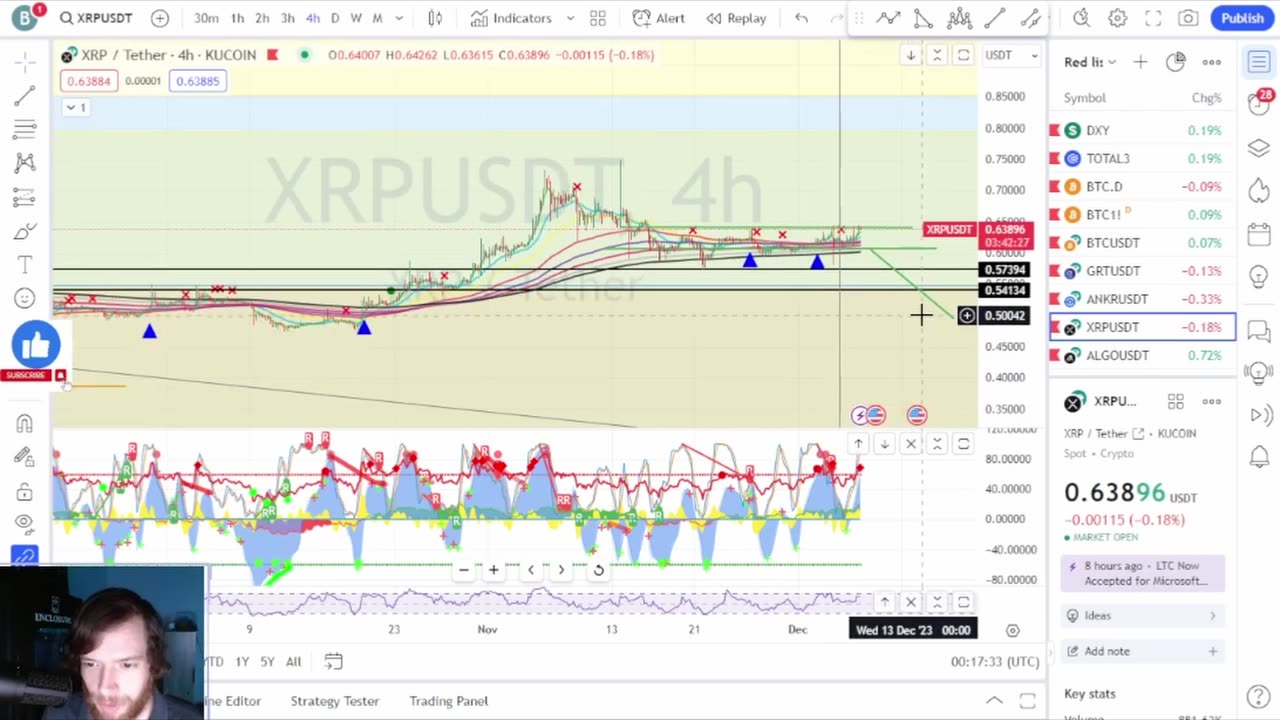Enter fullscreen mode
The width and height of the screenshot is (1280, 720).
tap(1153, 18)
